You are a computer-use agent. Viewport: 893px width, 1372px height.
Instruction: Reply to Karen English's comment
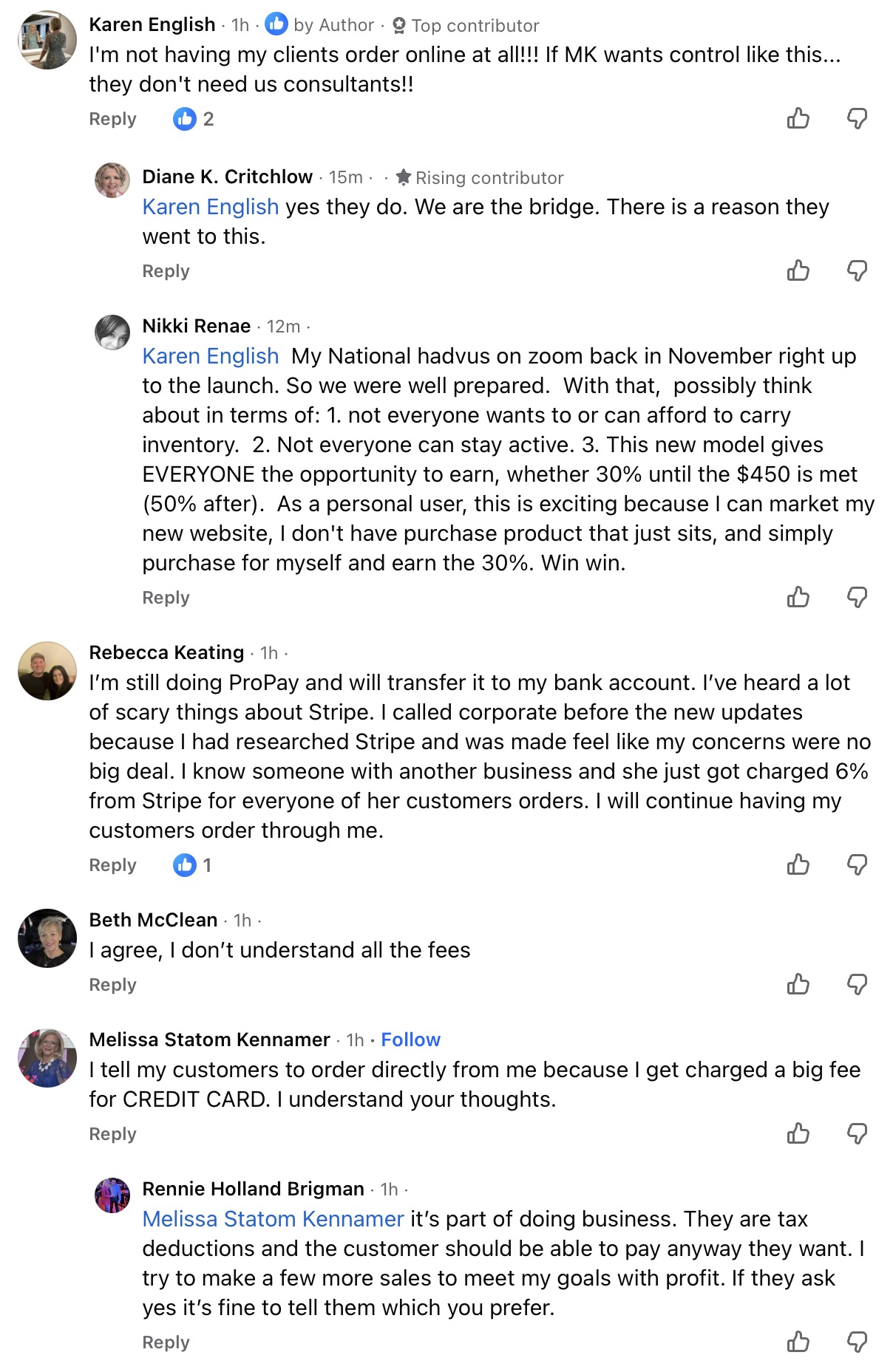(x=112, y=119)
